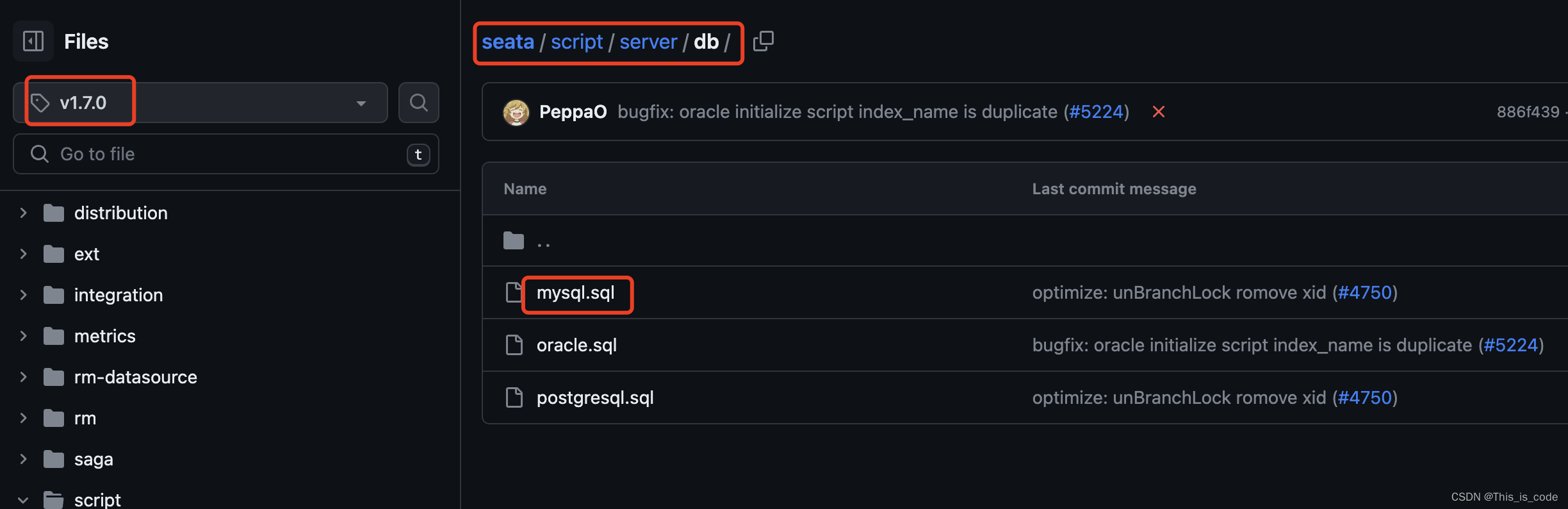Click the file icon beside mysql.sql

point(513,292)
